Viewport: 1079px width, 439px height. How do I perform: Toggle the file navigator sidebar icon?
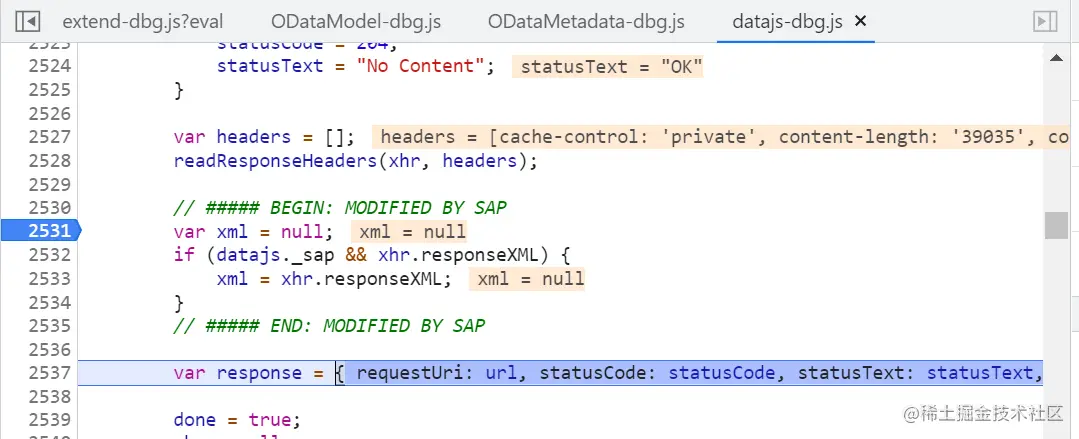[28, 21]
